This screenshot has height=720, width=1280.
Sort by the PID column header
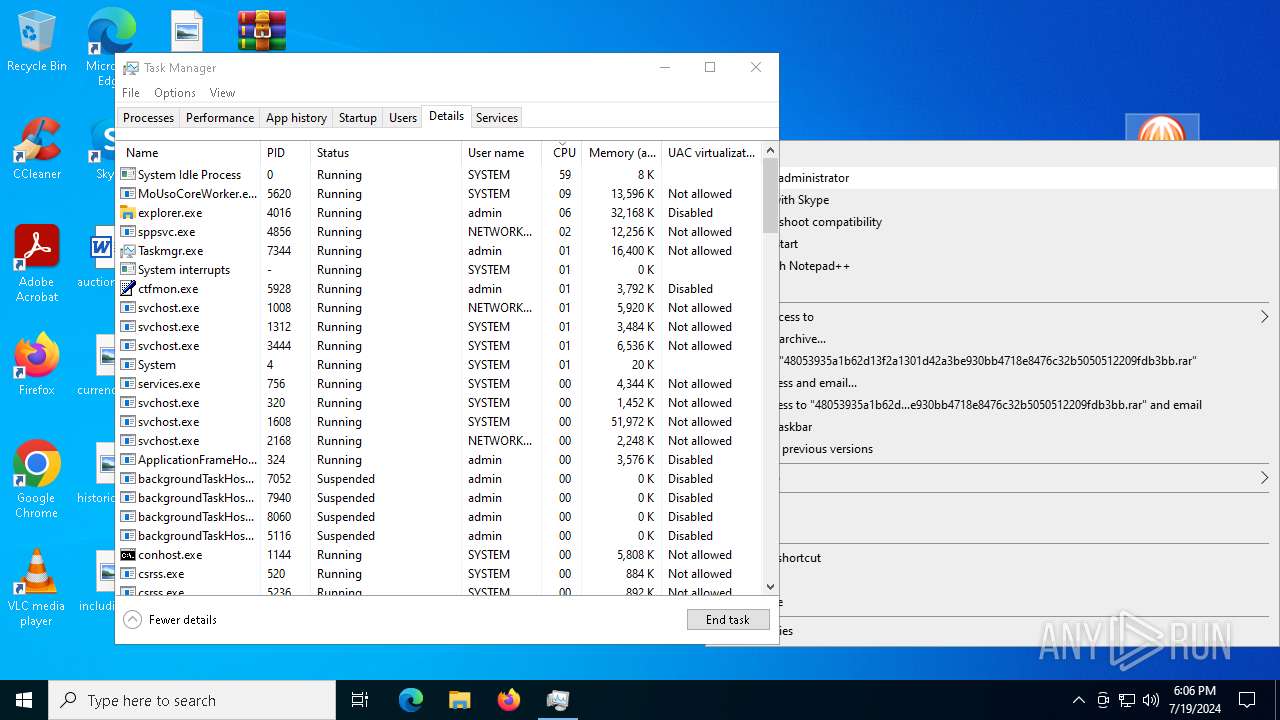pos(285,153)
